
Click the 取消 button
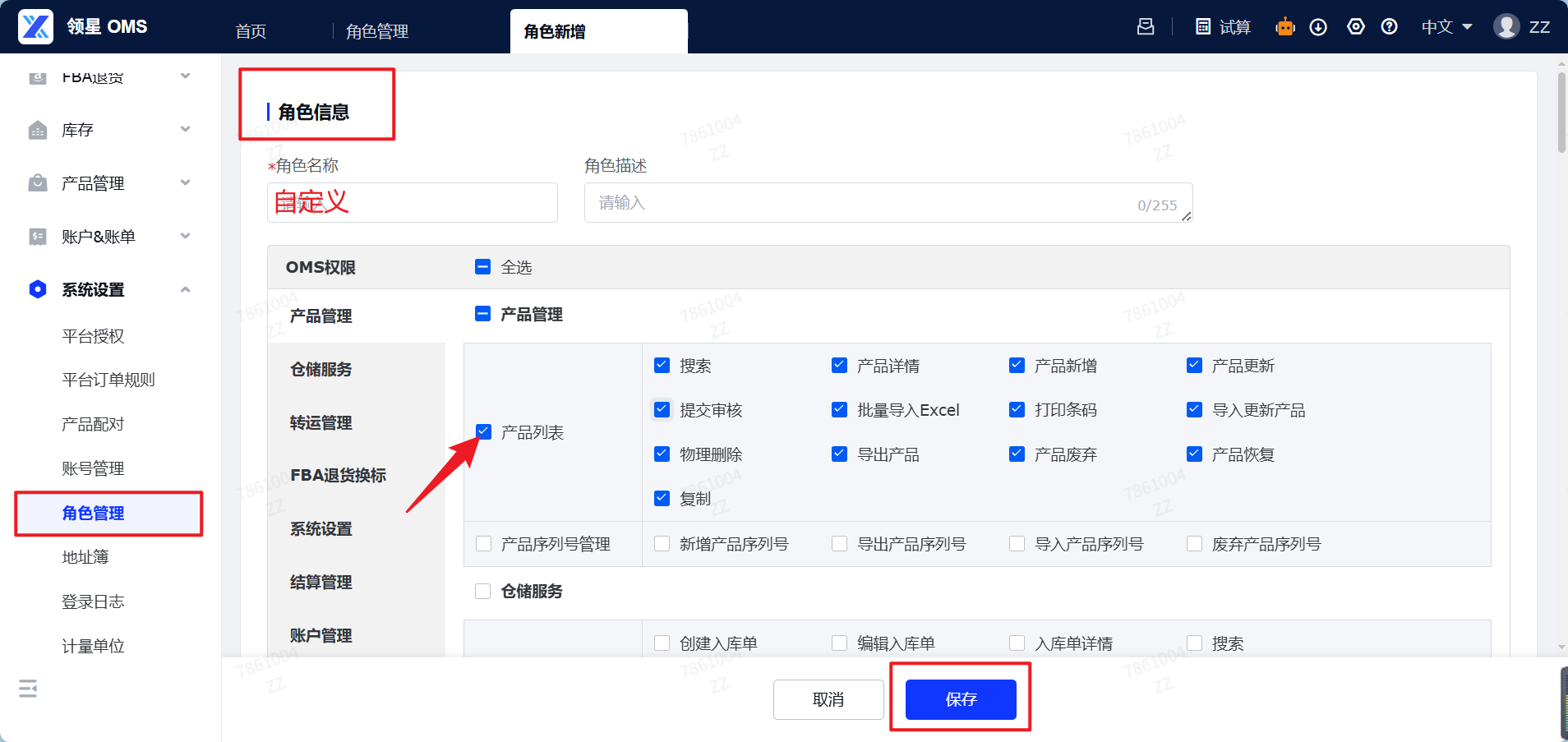point(828,699)
